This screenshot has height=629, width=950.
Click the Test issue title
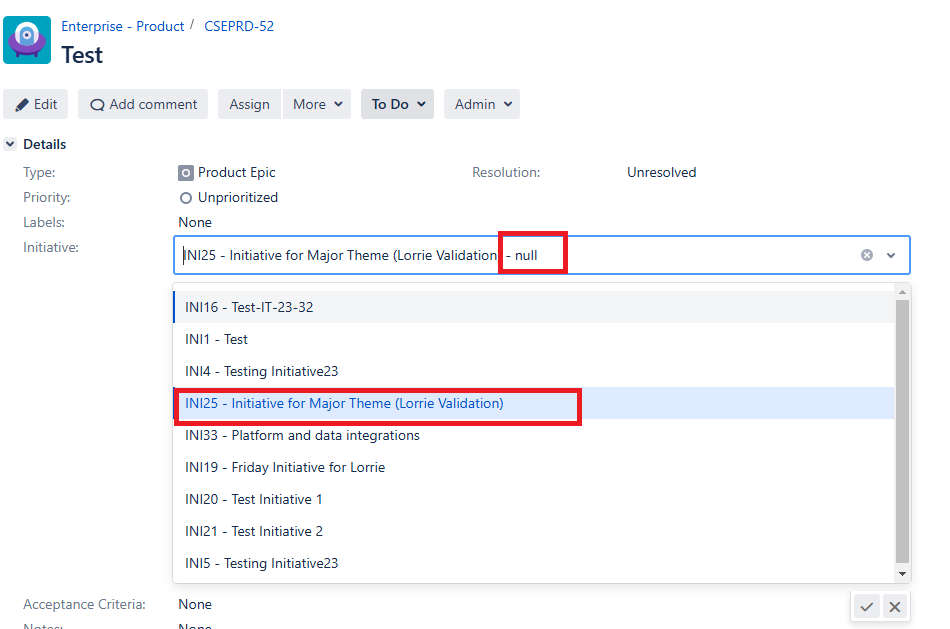tap(82, 55)
